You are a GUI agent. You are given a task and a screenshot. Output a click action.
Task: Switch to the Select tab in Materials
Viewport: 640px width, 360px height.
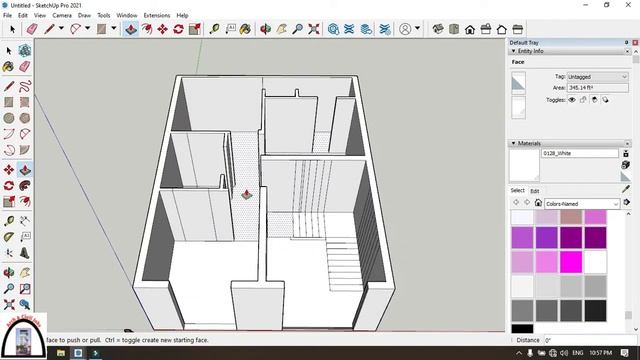[518, 191]
